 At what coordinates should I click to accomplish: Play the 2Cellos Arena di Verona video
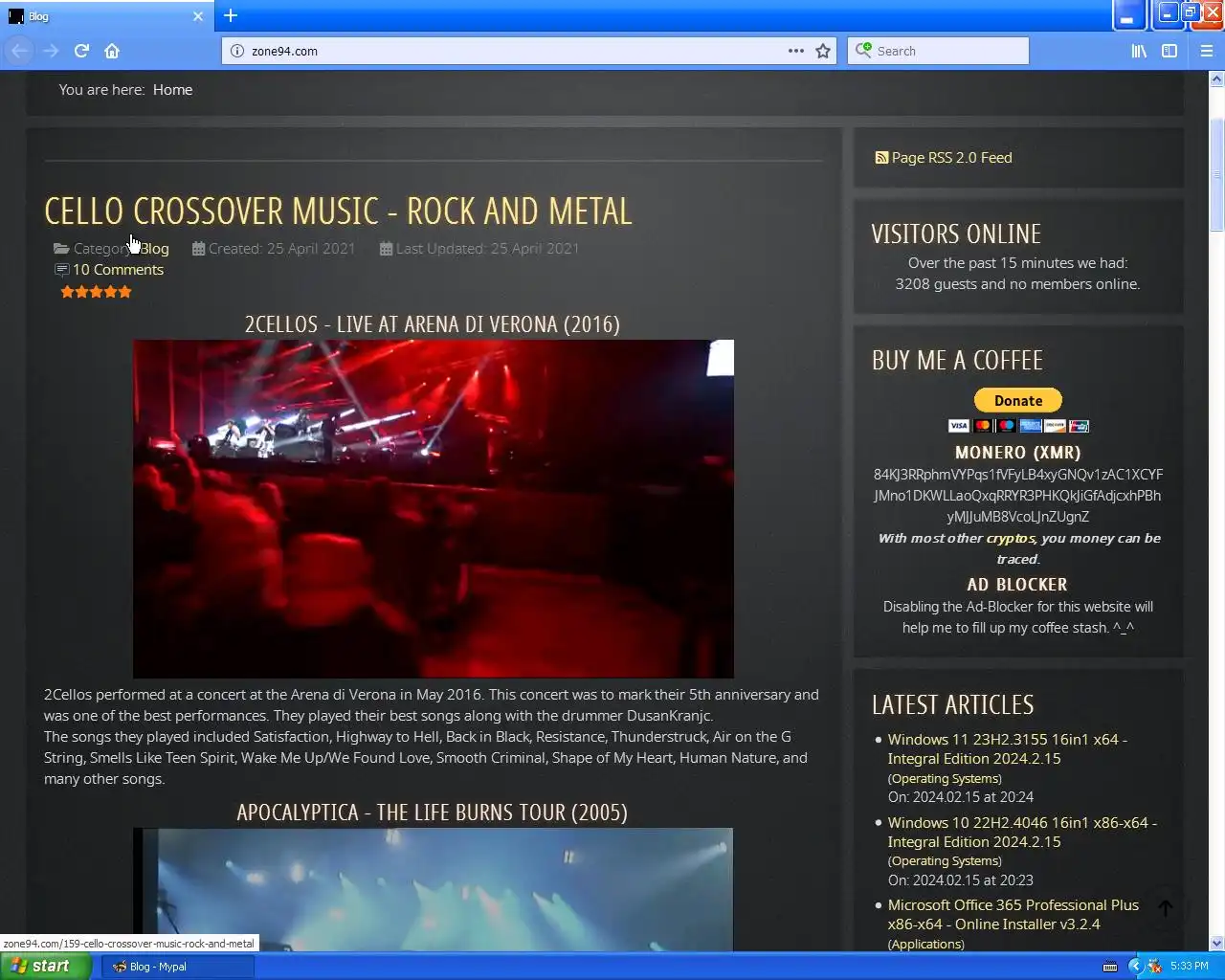click(x=434, y=508)
